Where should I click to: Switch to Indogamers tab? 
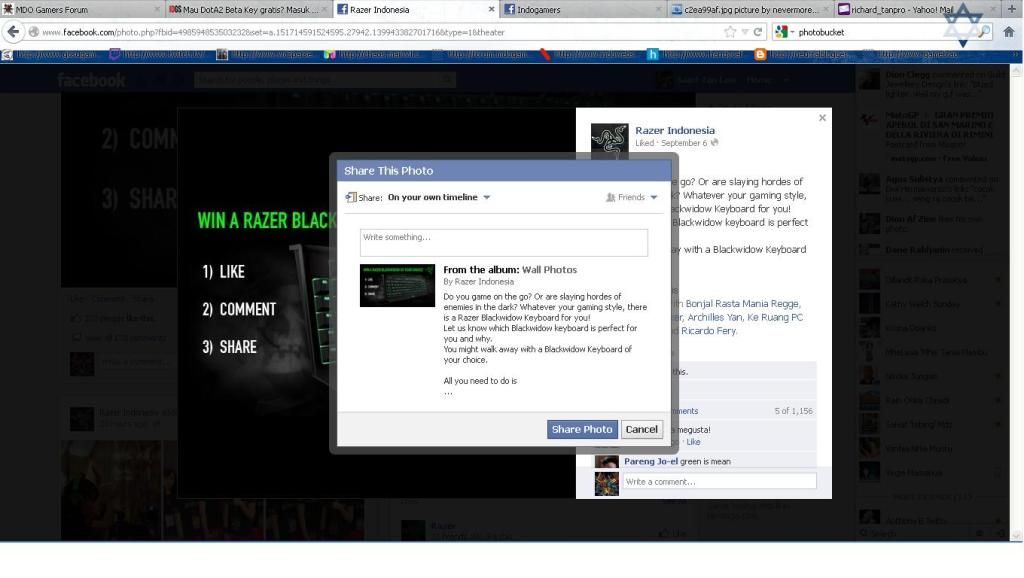583,9
